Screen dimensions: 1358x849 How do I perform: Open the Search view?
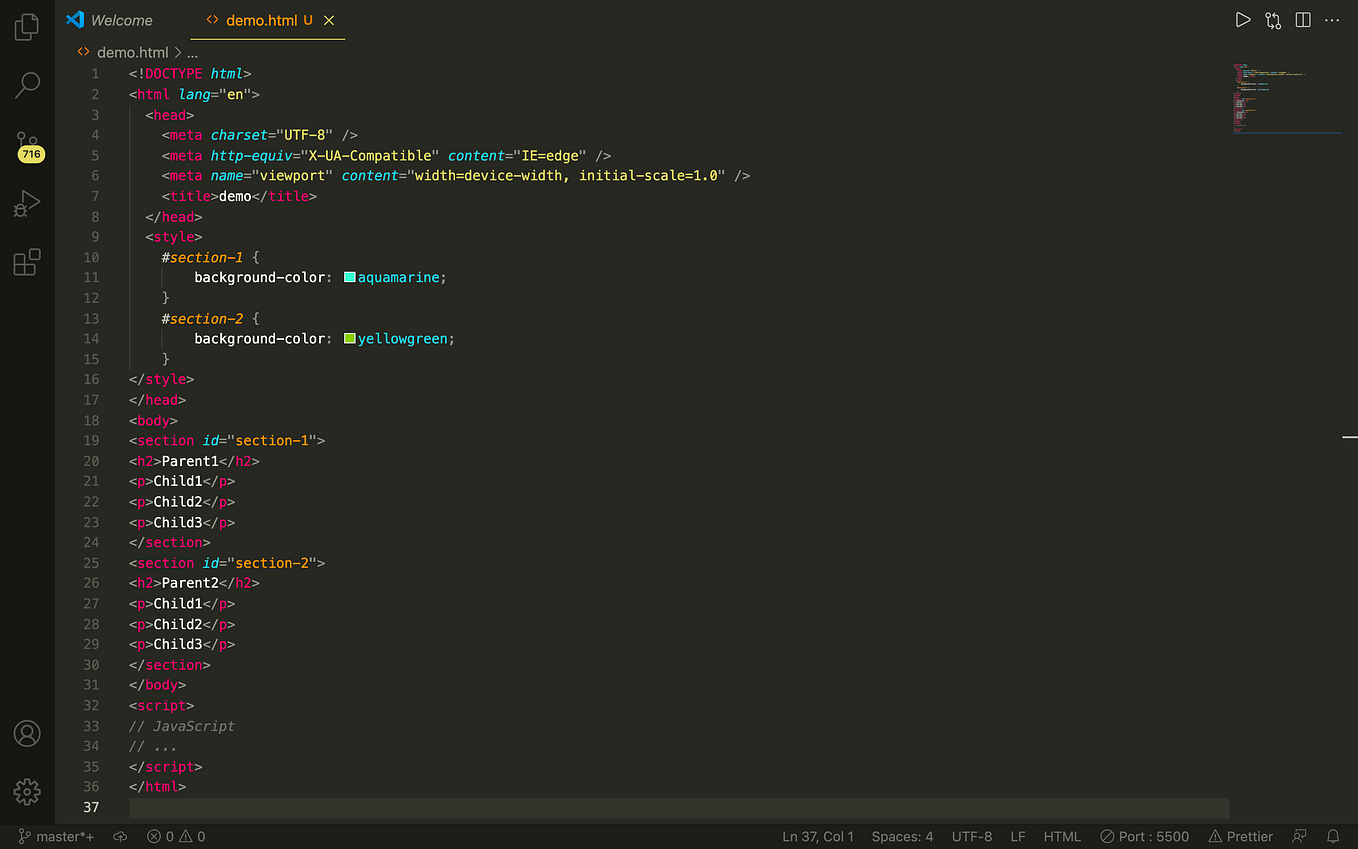point(27,85)
